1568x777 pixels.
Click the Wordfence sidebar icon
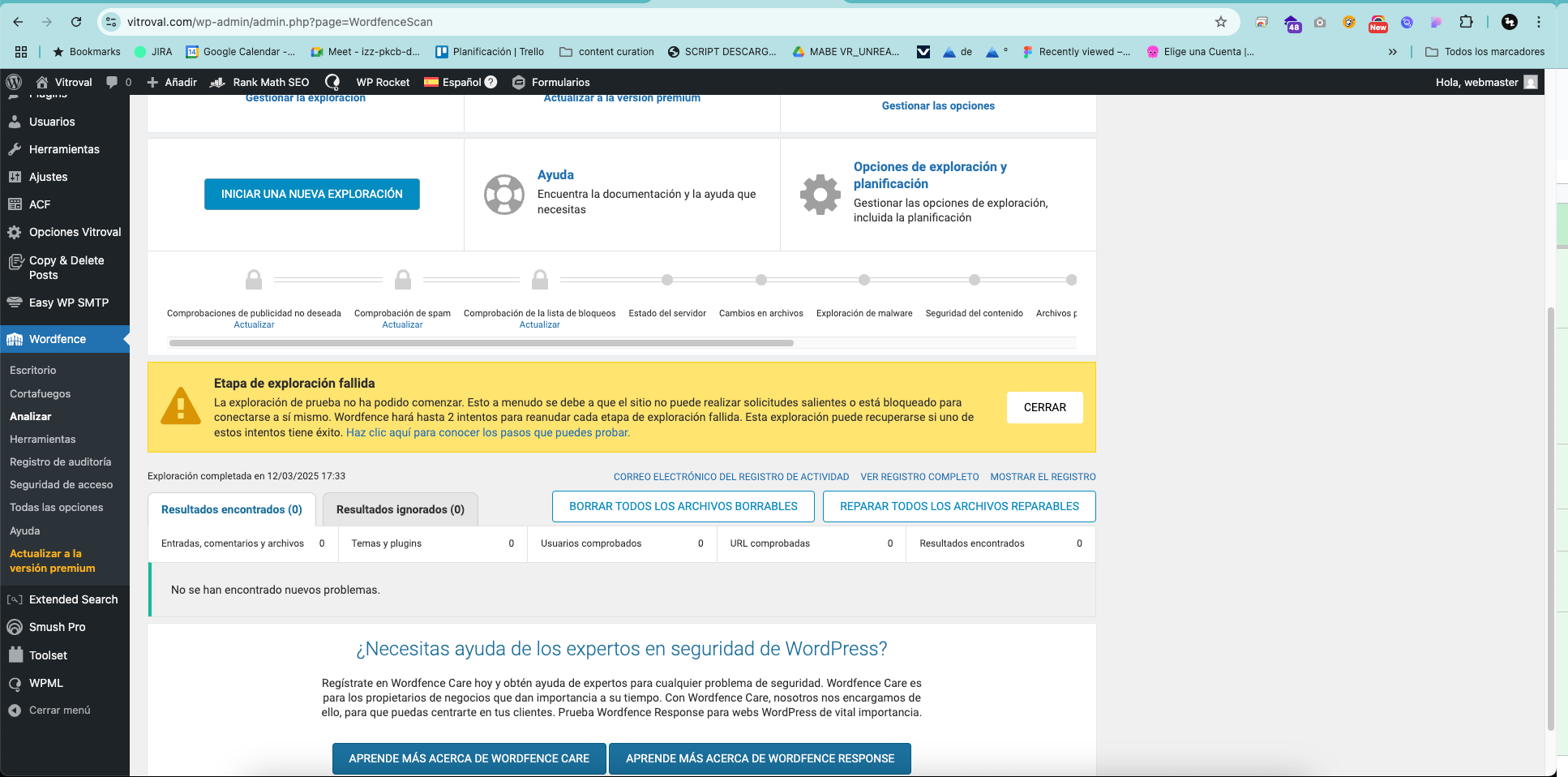[x=15, y=339]
